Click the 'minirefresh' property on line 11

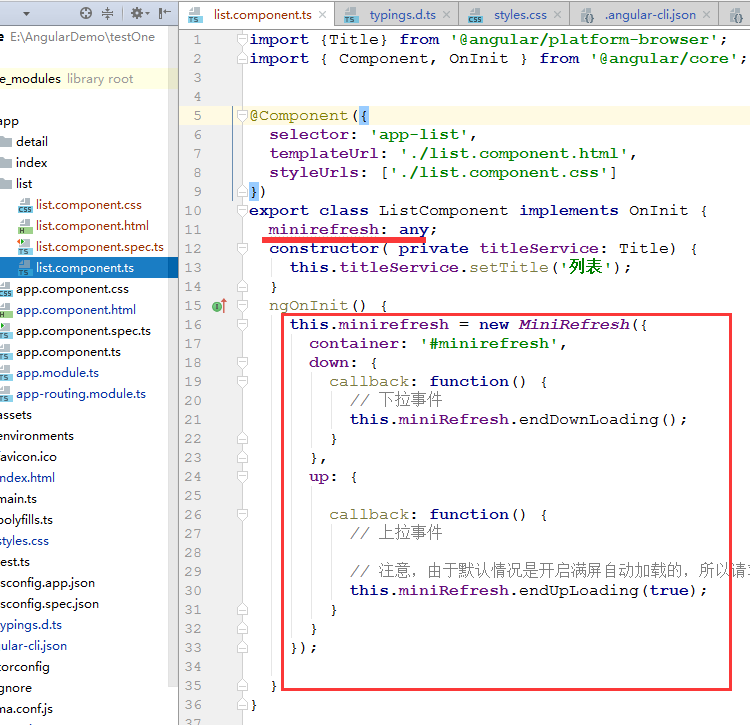(324, 230)
